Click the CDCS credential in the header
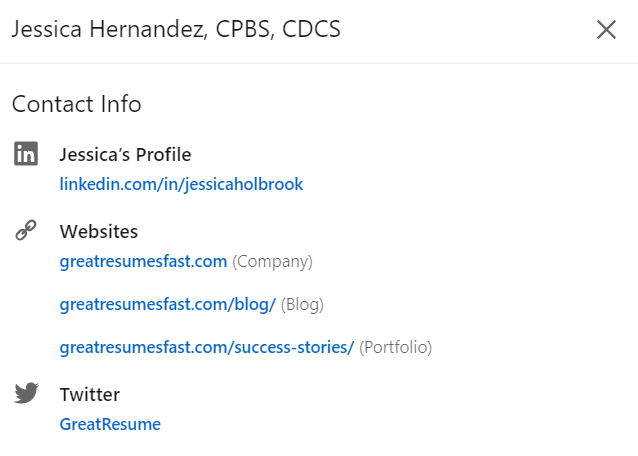The width and height of the screenshot is (638, 456). 311,29
